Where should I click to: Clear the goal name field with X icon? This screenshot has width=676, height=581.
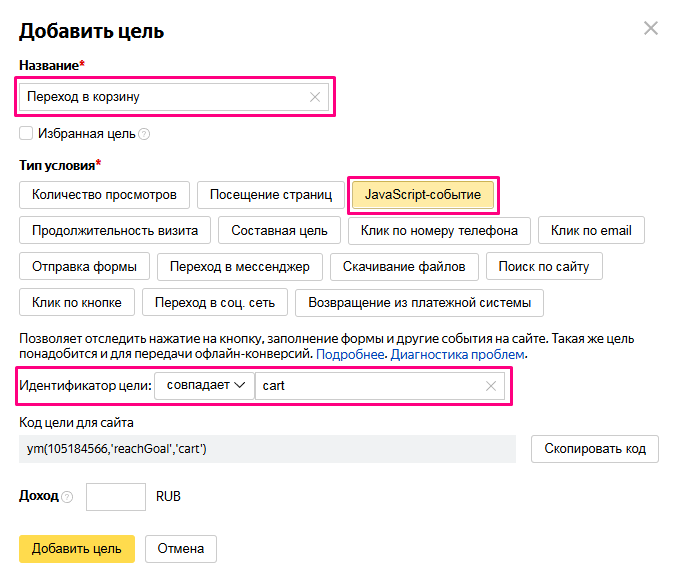[x=315, y=97]
